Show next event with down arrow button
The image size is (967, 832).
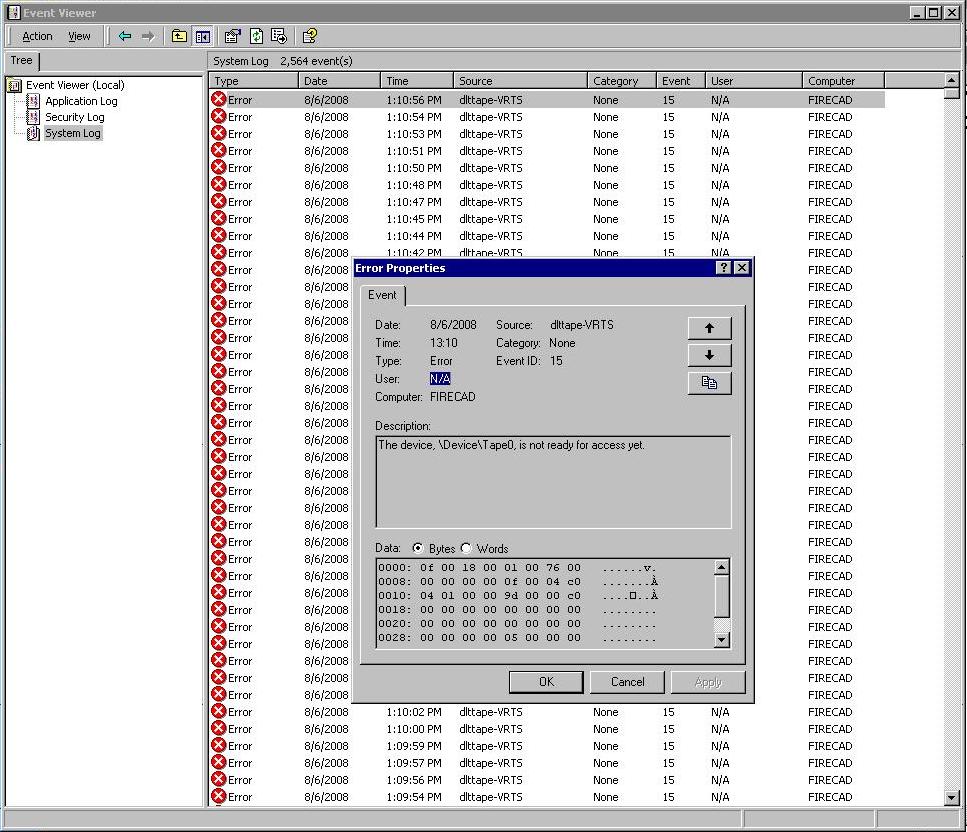pos(709,355)
